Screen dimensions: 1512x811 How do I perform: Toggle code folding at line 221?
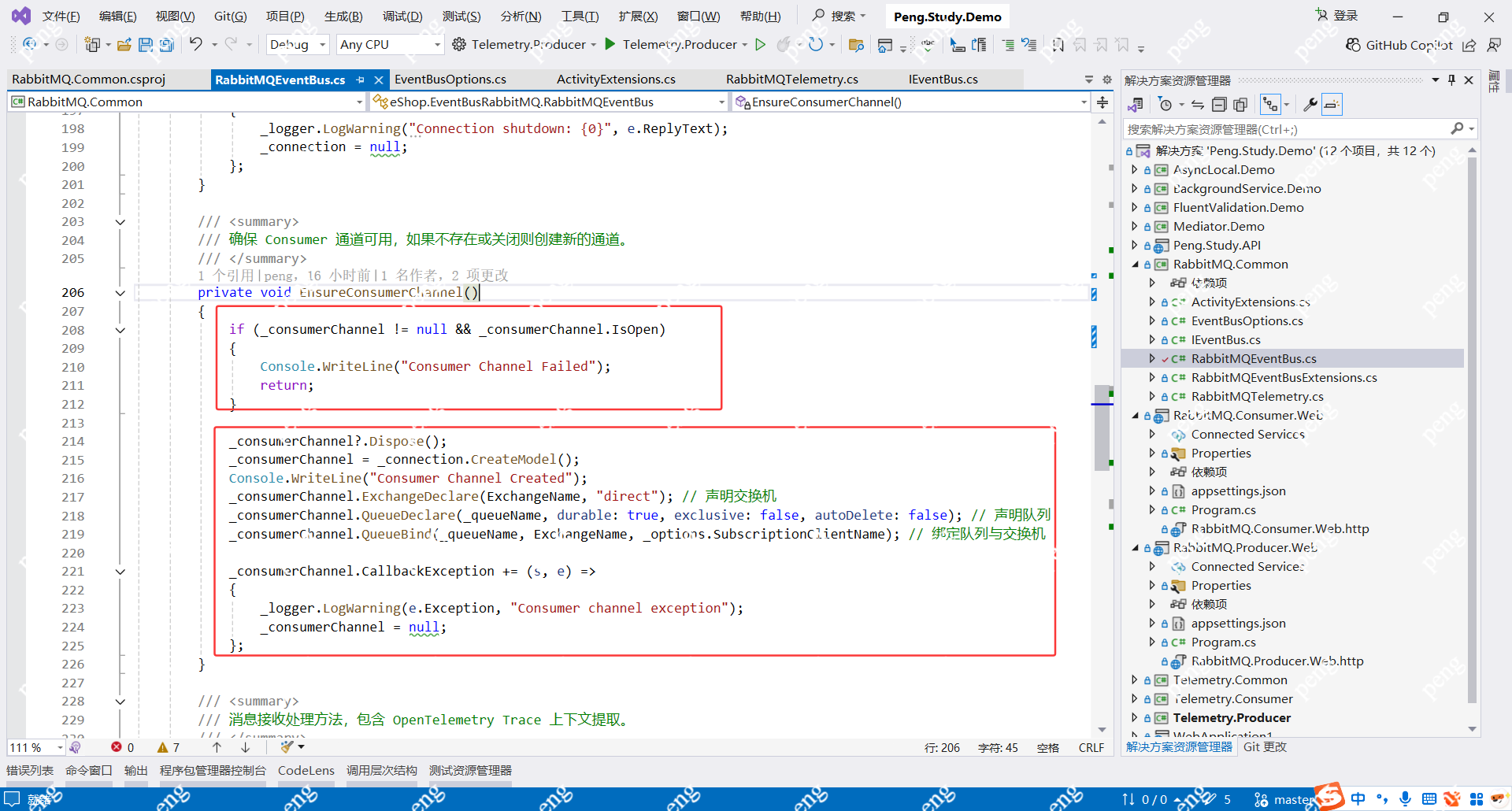tap(120, 572)
